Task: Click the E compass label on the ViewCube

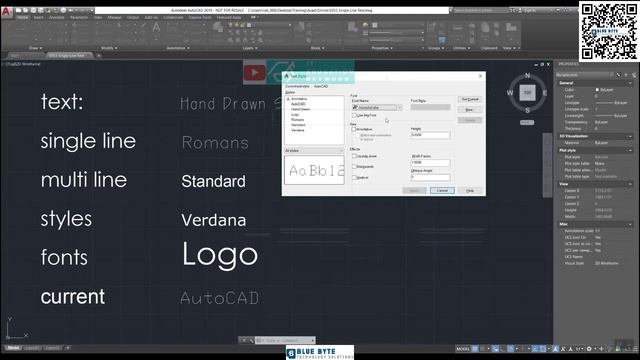Action: [544, 93]
